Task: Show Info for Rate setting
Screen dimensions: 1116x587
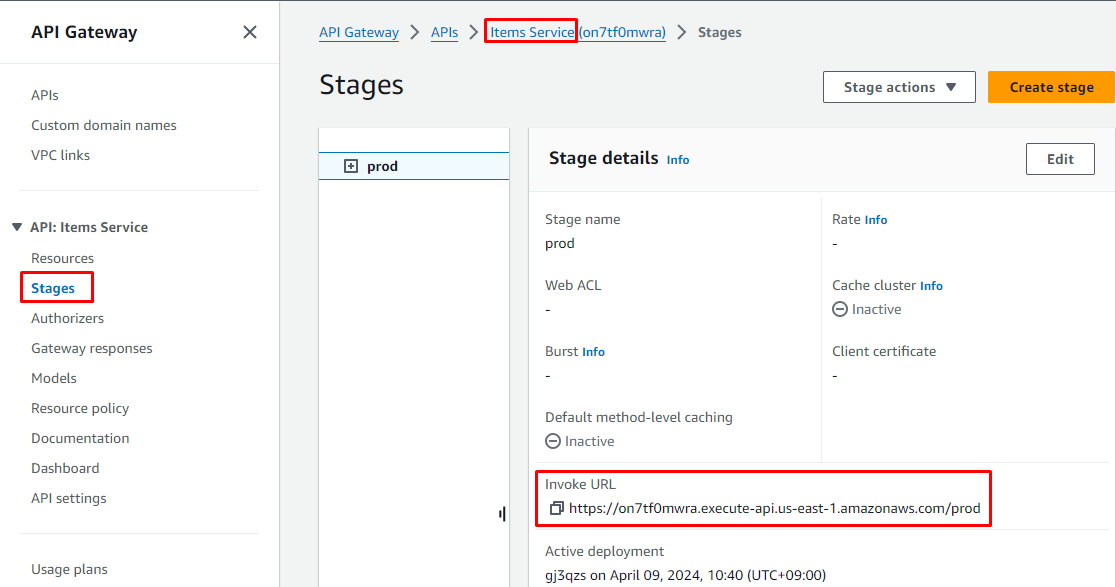Action: click(876, 220)
